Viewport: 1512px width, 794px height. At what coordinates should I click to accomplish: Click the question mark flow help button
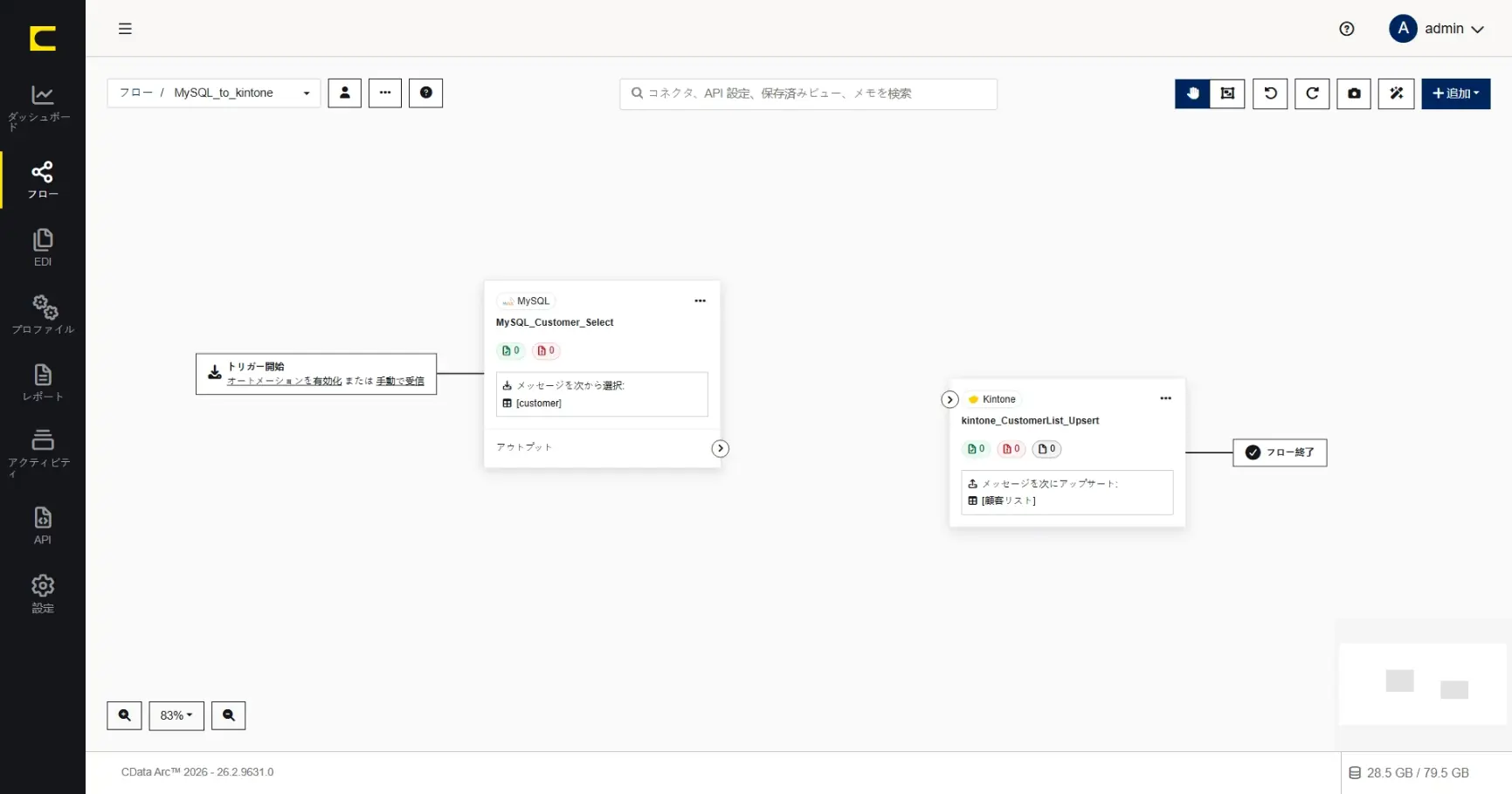point(426,93)
